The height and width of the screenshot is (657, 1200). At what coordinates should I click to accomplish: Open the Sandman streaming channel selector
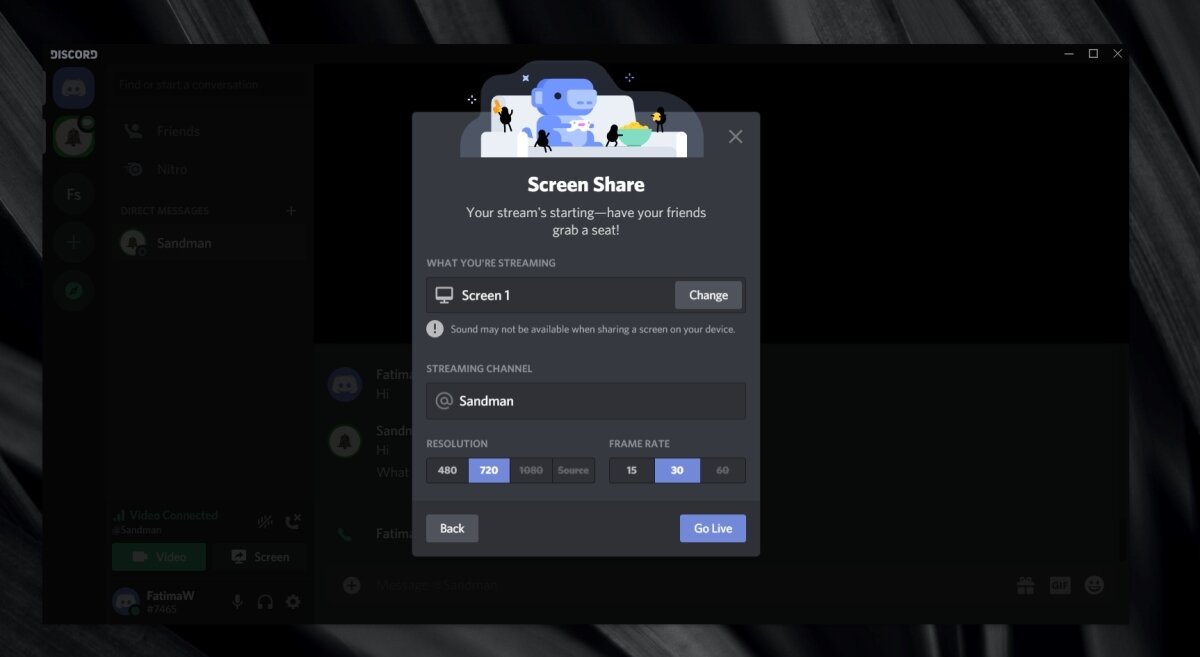tap(585, 400)
